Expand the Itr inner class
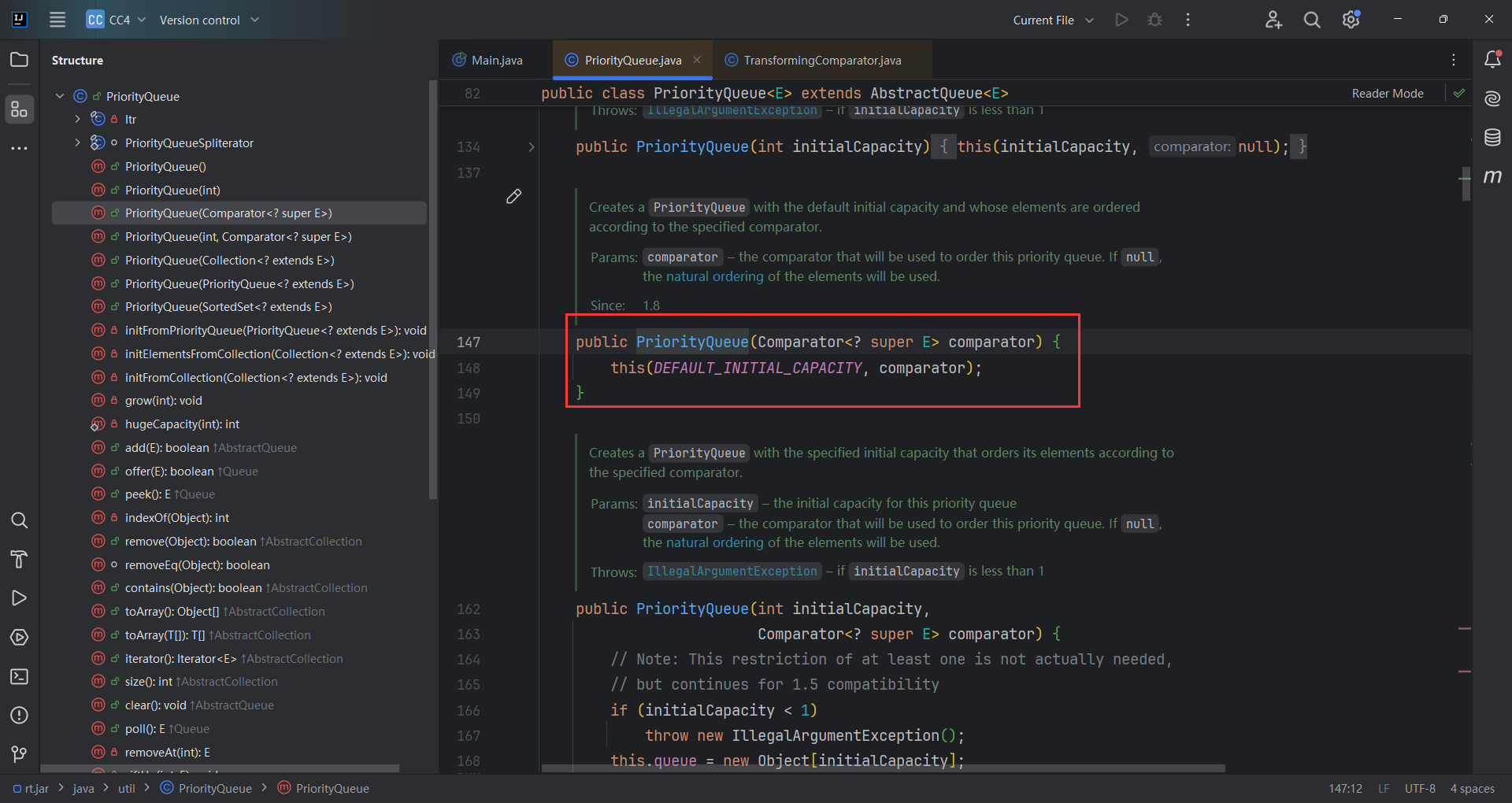 coord(77,119)
